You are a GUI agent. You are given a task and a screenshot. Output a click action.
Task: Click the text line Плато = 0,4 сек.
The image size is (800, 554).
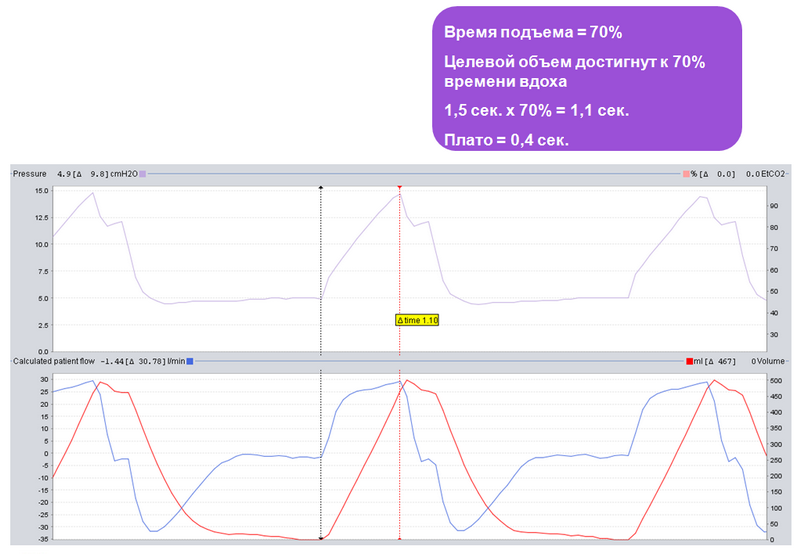[506, 139]
